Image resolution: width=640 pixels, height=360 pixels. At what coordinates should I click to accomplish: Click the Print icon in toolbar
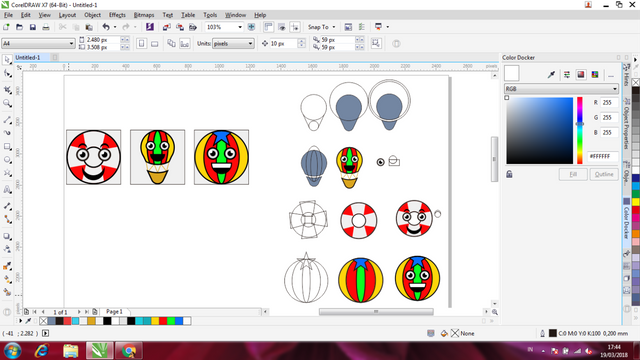point(46,27)
